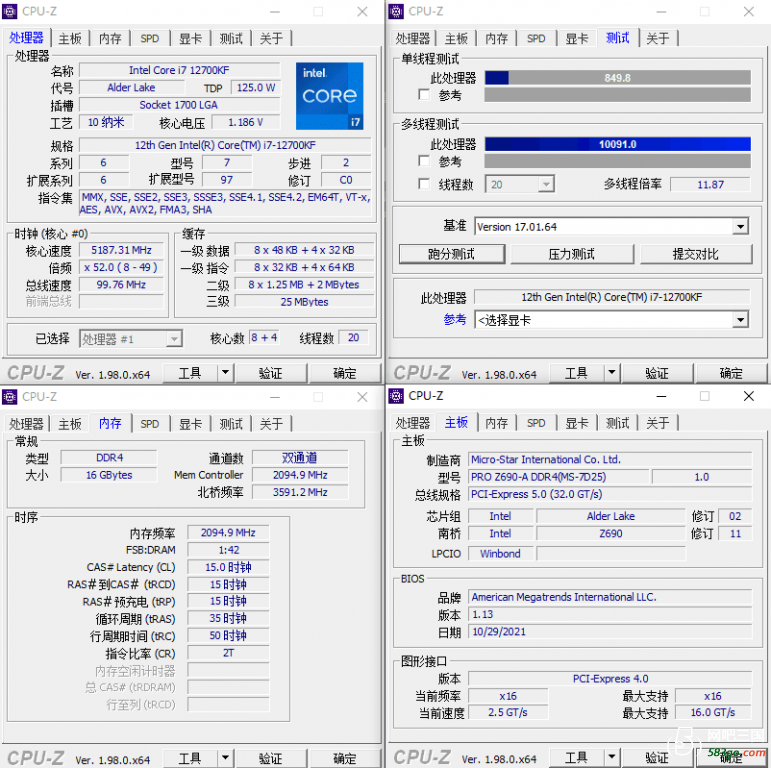Toggle the 线程数 checkbox in the benchmark window
This screenshot has width=771, height=768.
[424, 184]
